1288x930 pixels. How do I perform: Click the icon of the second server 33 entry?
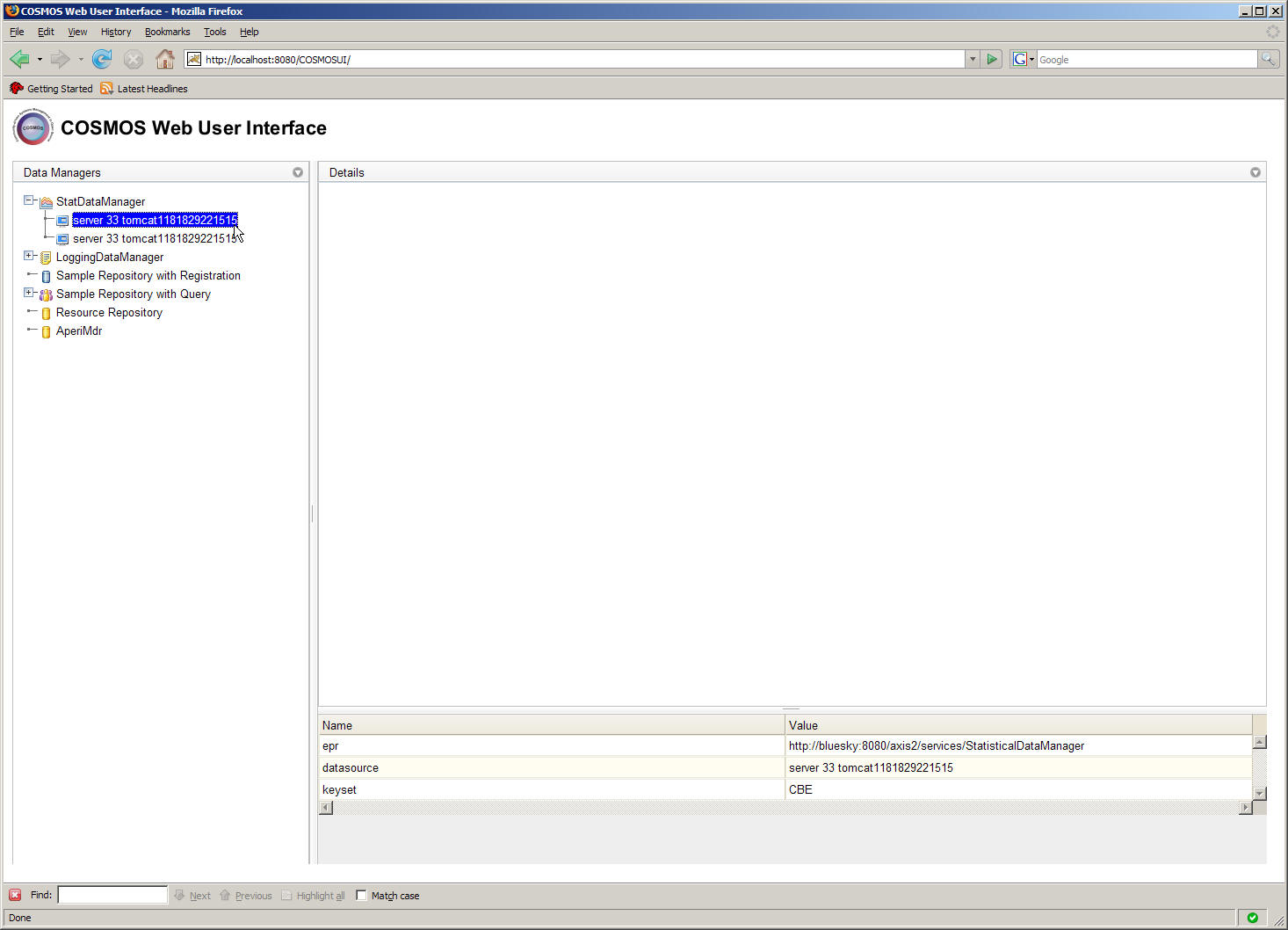coord(62,239)
